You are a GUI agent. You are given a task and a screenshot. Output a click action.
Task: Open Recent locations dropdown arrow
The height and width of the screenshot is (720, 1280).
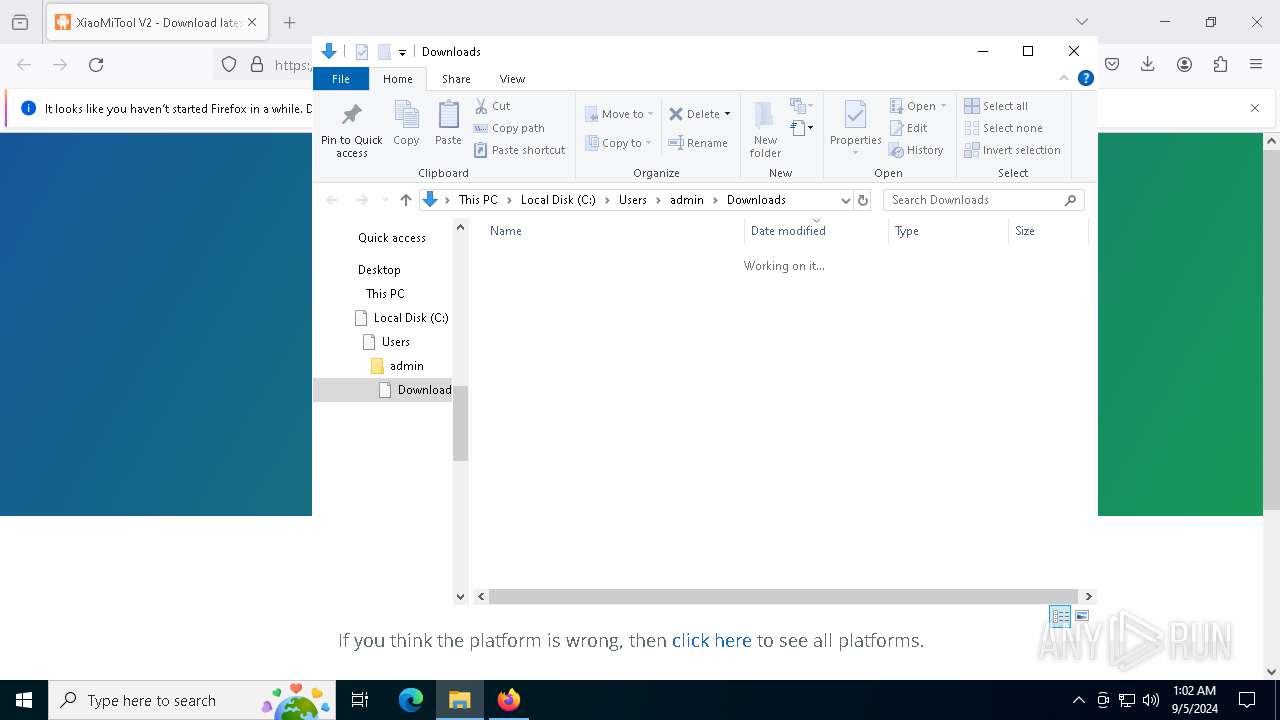click(384, 200)
